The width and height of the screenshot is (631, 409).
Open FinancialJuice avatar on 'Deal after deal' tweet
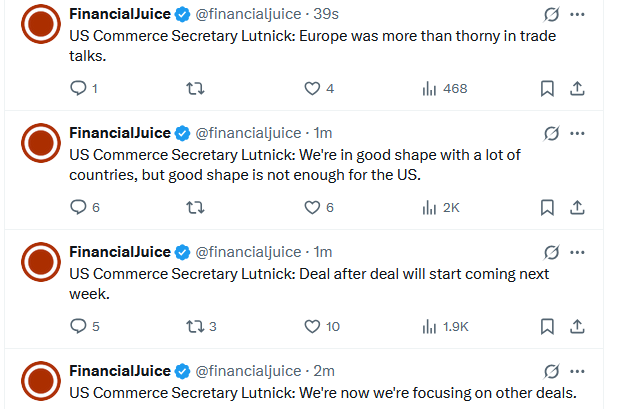pyautogui.click(x=42, y=262)
